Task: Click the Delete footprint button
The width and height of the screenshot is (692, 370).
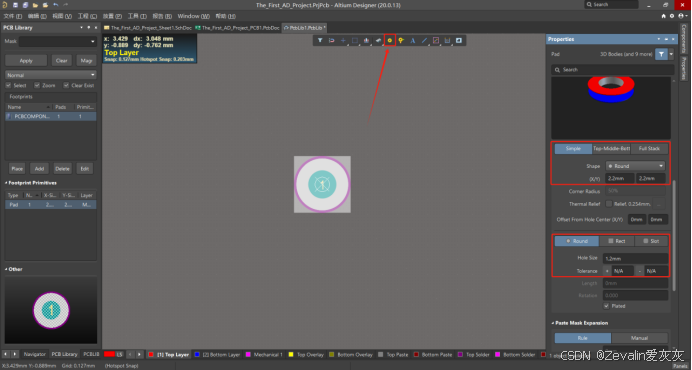Action: [62, 169]
